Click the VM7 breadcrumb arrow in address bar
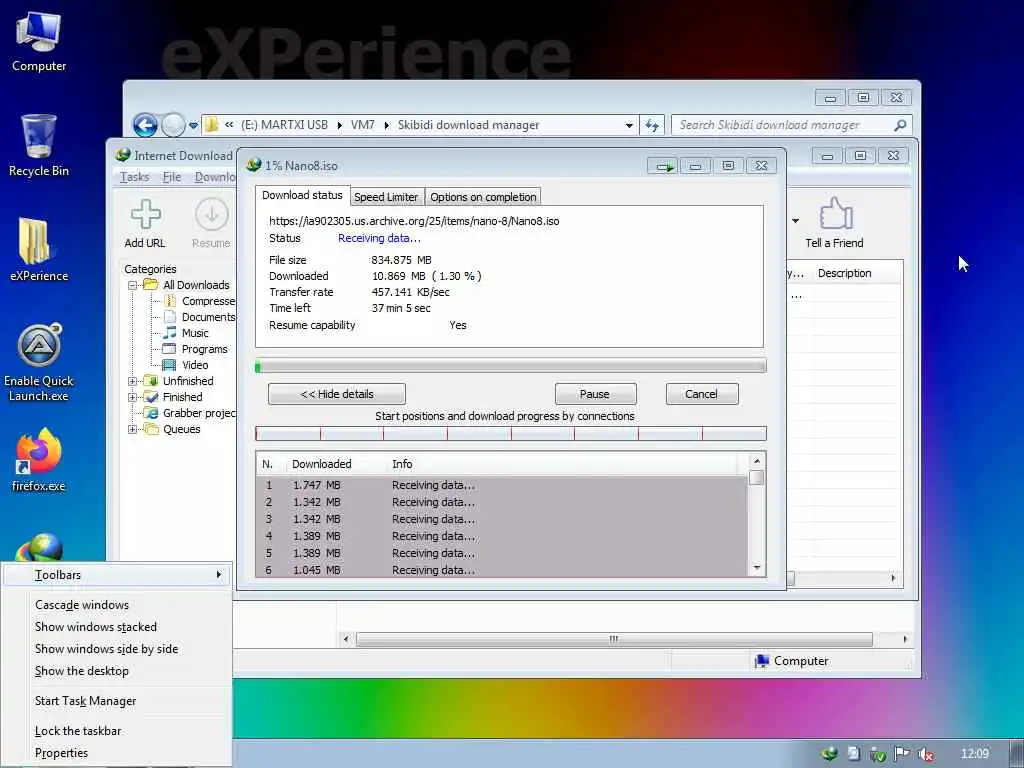The width and height of the screenshot is (1024, 768). 386,125
